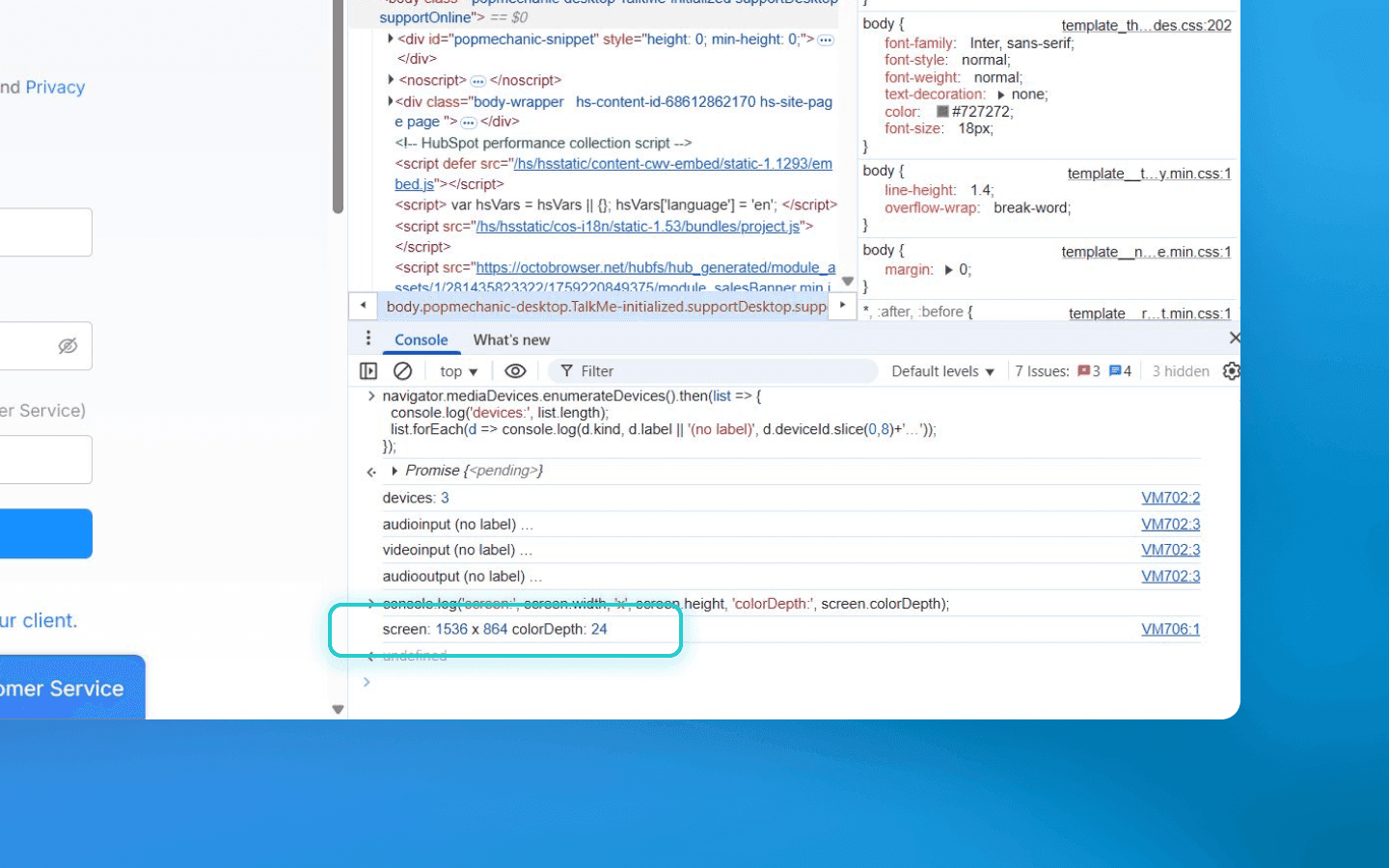Open the console drawer three-dot menu

tap(368, 339)
